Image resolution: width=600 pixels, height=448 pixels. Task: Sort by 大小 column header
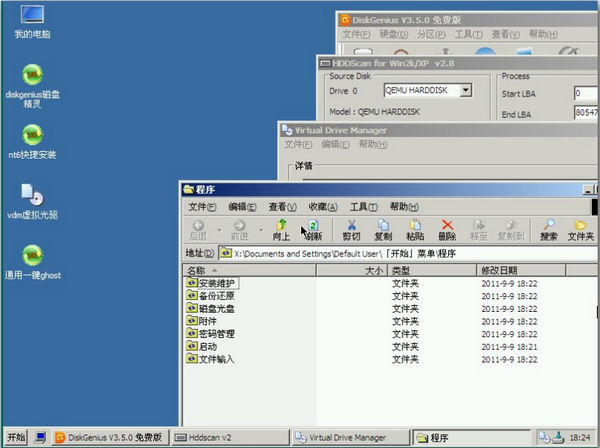tap(352, 270)
